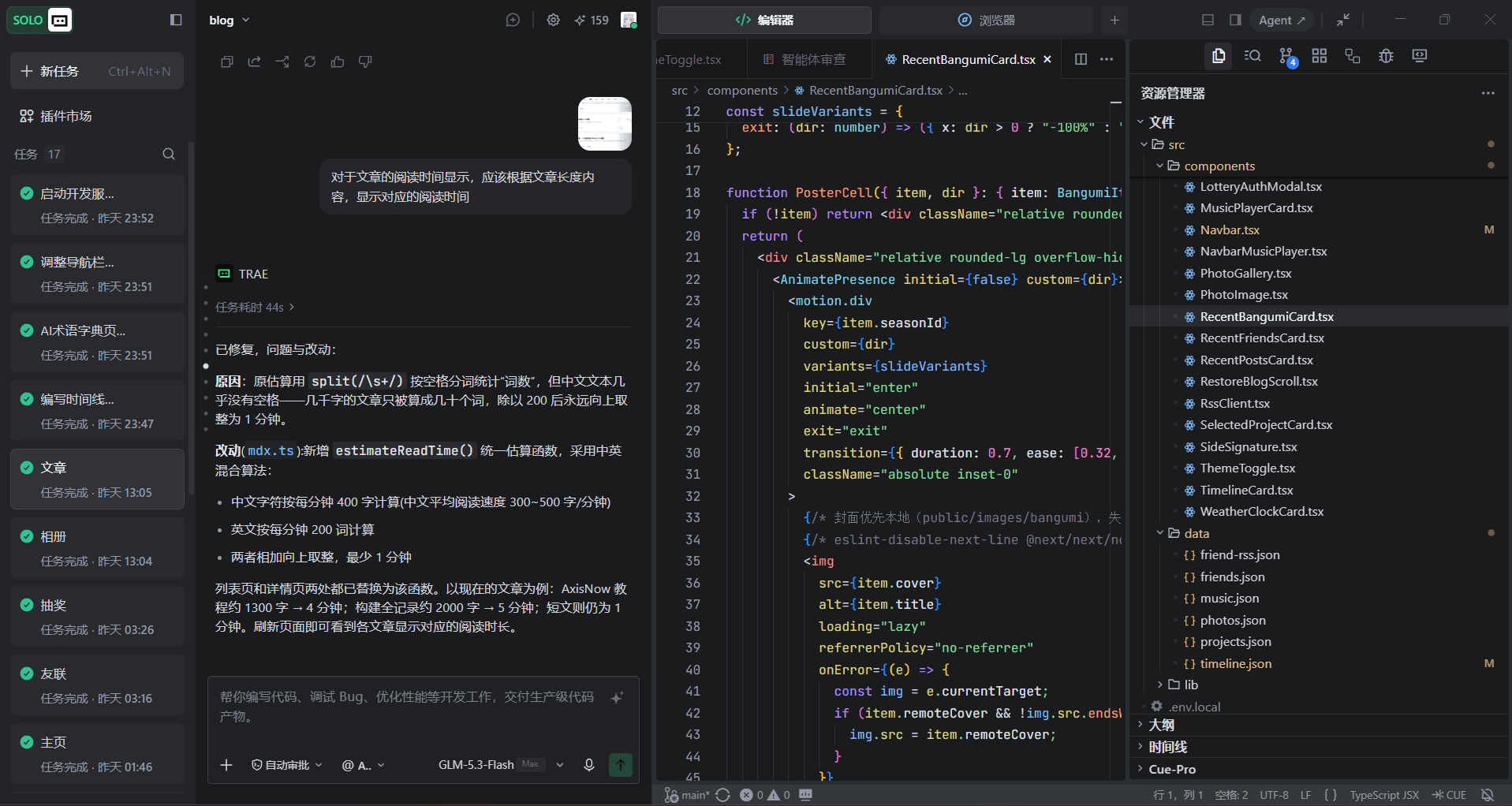This screenshot has height=806, width=1512.
Task: Click the split editor icon
Action: tap(1081, 59)
